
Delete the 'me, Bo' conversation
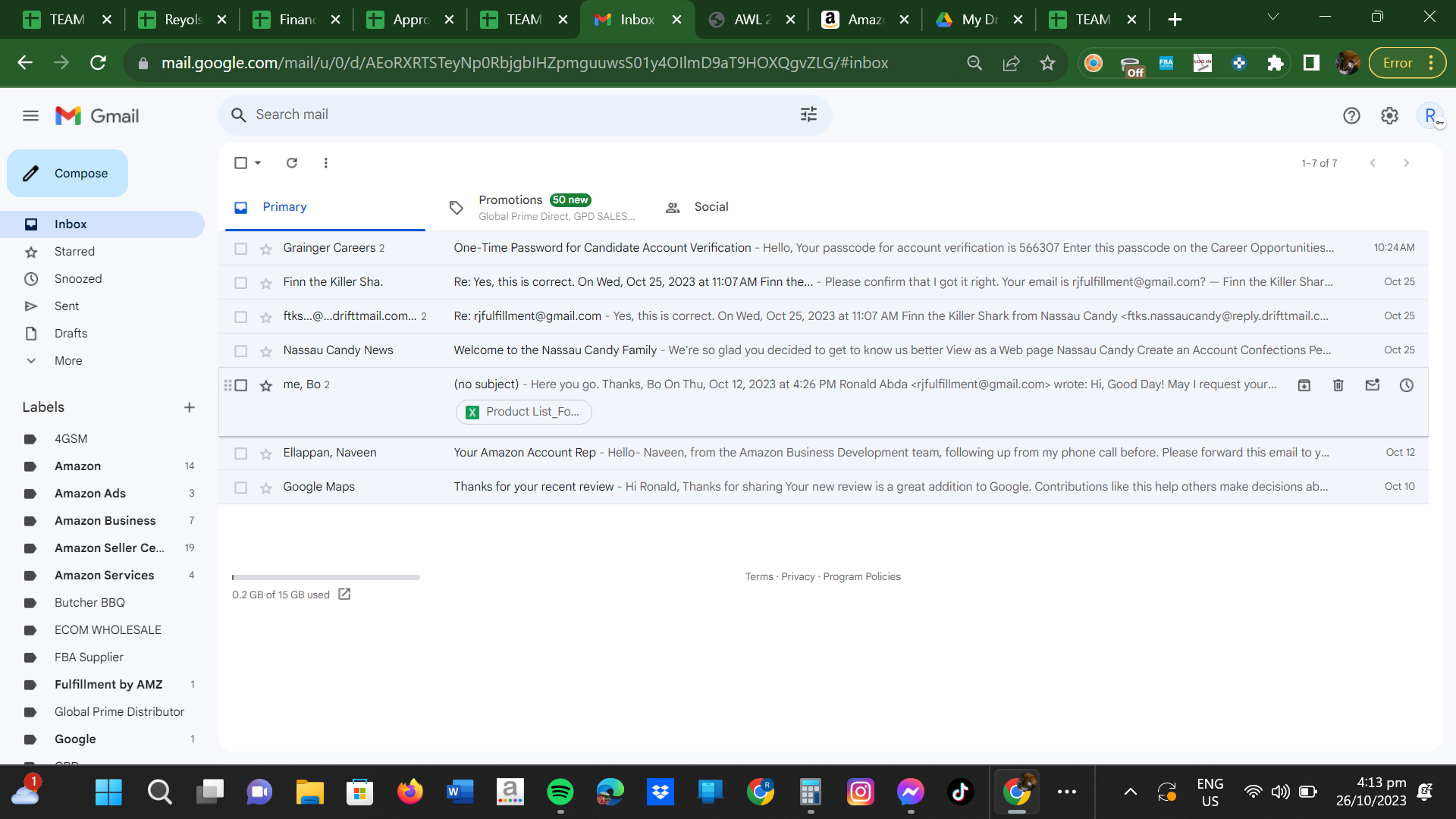pos(1338,385)
